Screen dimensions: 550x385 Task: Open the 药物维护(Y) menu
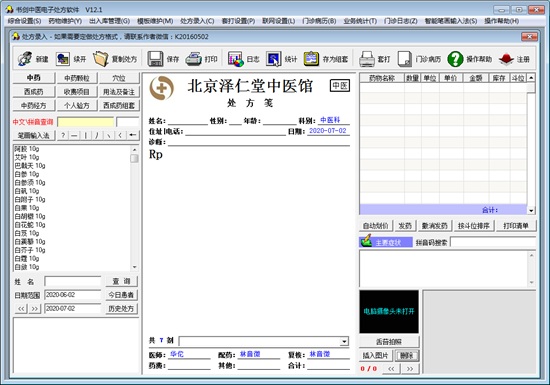pyautogui.click(x=65, y=21)
